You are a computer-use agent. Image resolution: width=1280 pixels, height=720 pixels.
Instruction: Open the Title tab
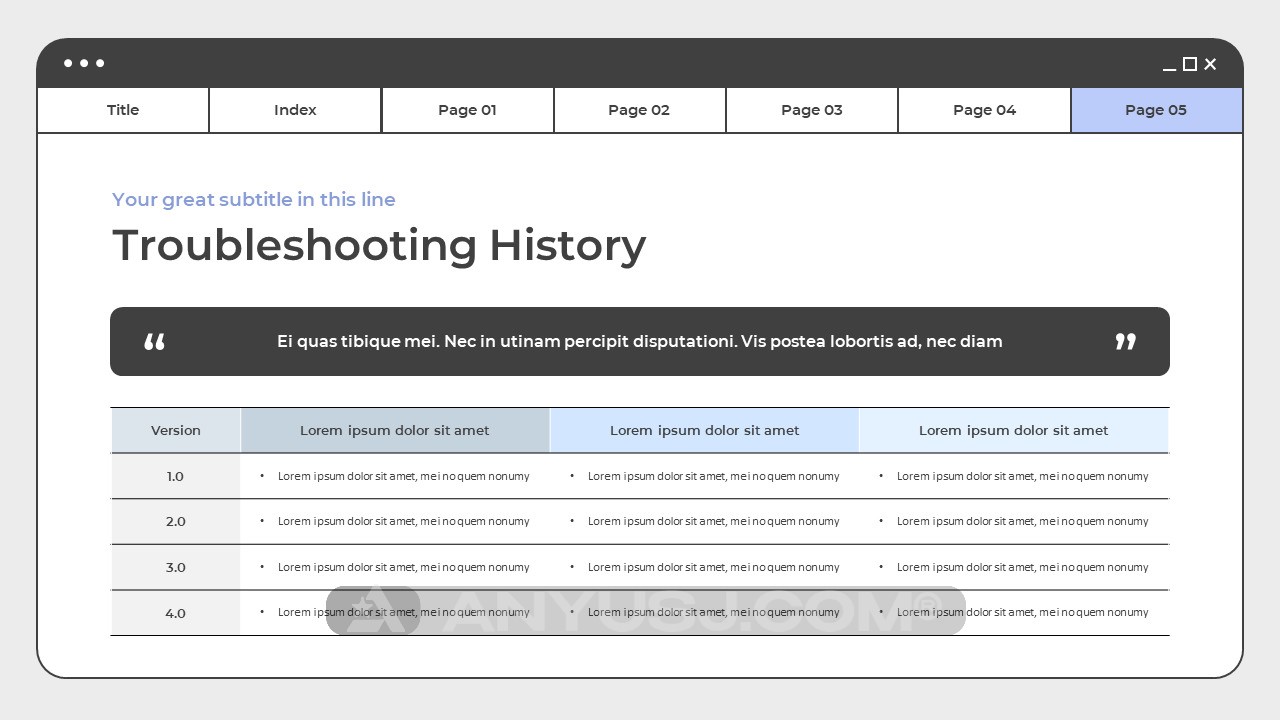pyautogui.click(x=123, y=110)
